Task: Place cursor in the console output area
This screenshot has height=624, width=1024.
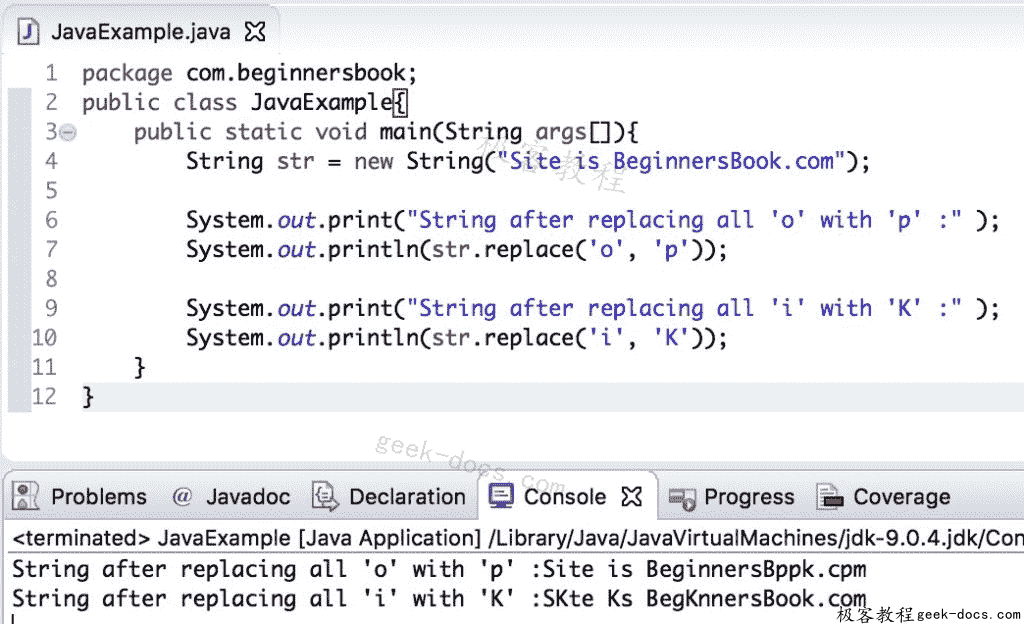Action: 400,583
